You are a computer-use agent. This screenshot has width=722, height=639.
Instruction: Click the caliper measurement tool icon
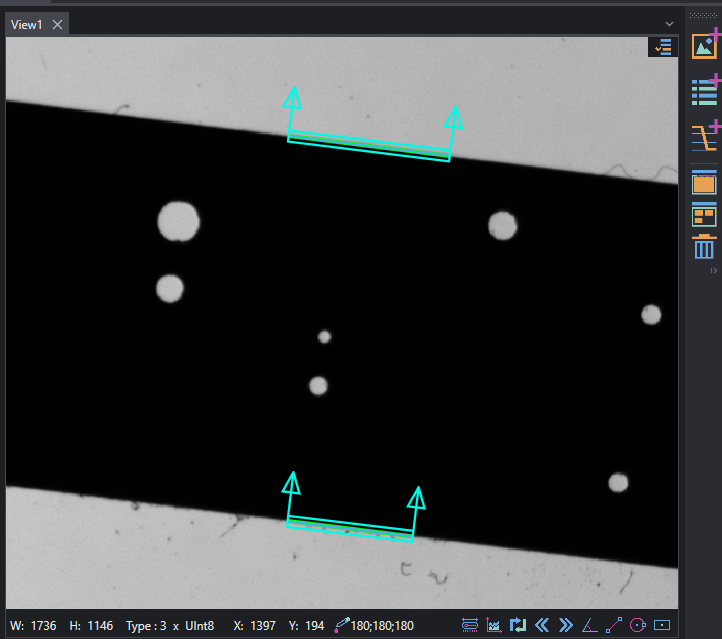[x=470, y=625]
